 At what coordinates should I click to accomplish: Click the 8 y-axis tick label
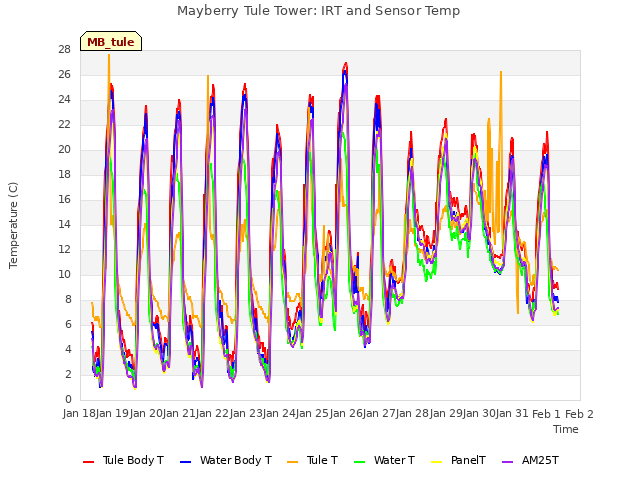point(68,300)
